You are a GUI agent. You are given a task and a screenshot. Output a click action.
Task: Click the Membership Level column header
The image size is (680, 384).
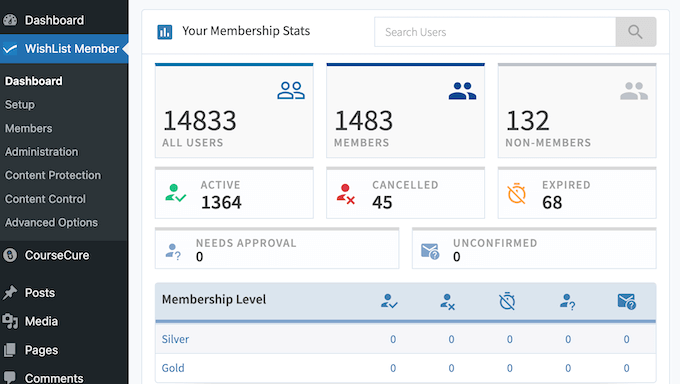tap(214, 299)
